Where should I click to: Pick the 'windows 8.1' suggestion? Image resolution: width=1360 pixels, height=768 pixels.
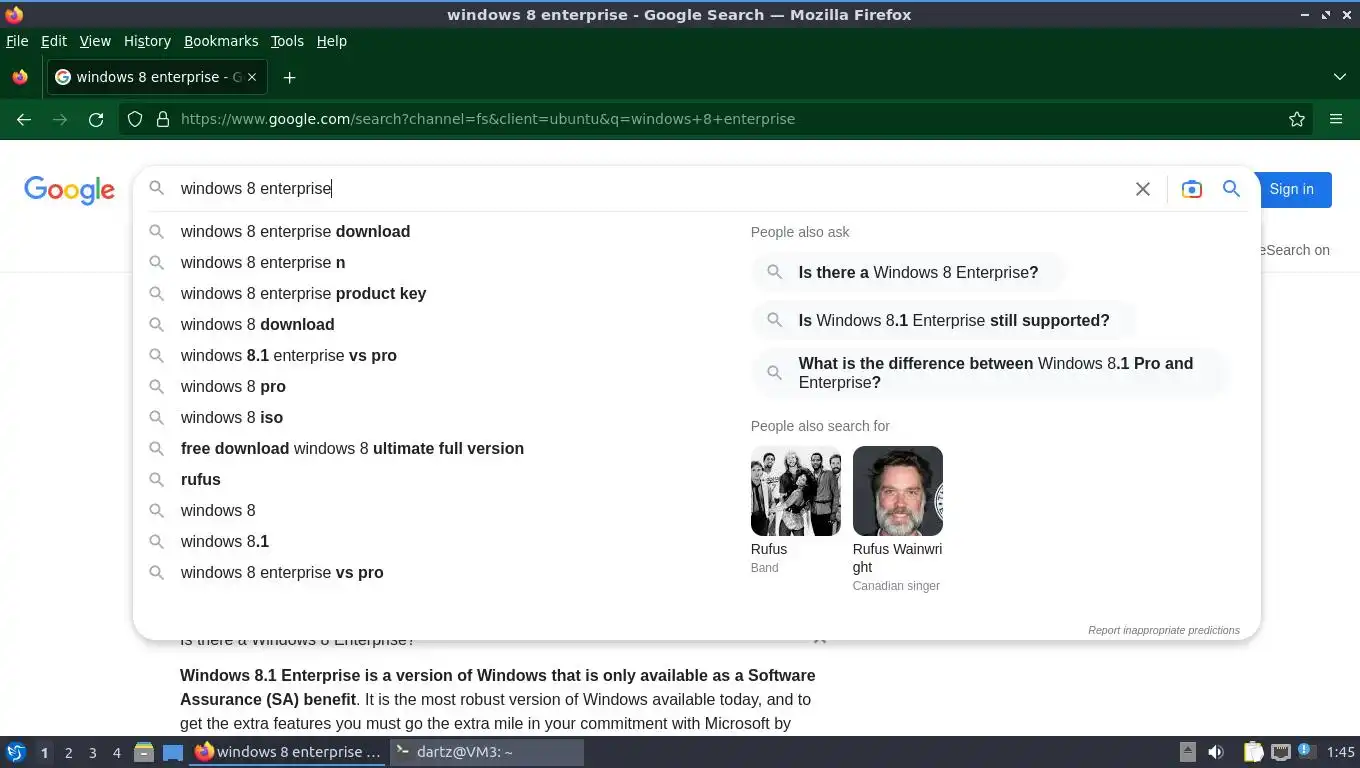pos(225,541)
